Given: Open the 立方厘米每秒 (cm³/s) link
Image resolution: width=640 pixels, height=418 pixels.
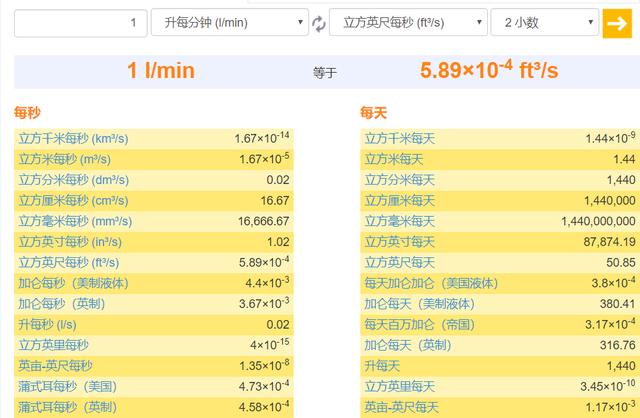Looking at the screenshot, I should [73, 201].
